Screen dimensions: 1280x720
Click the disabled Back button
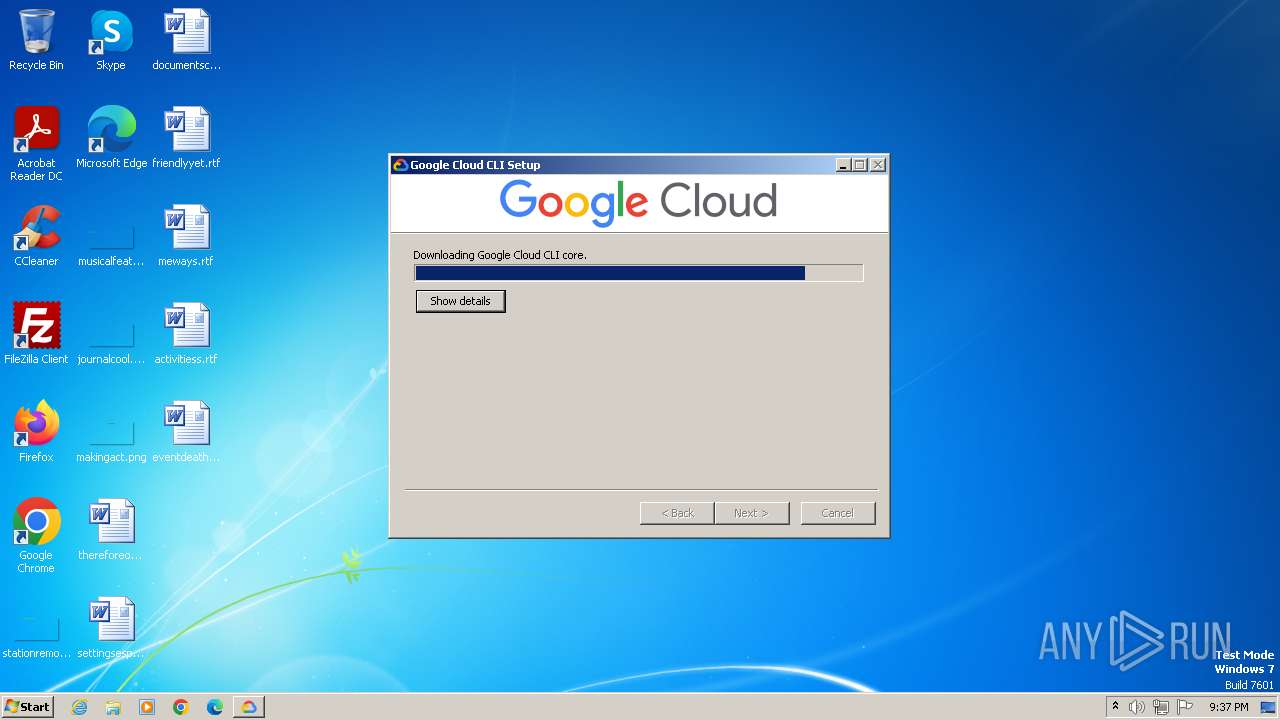[x=677, y=513]
